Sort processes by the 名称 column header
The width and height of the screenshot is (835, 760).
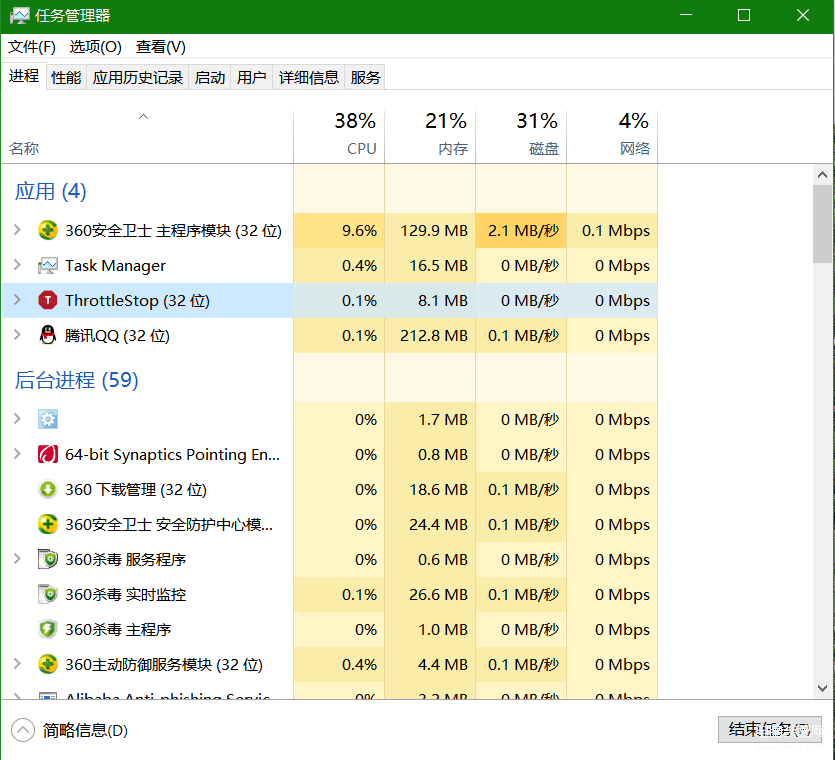[147, 136]
